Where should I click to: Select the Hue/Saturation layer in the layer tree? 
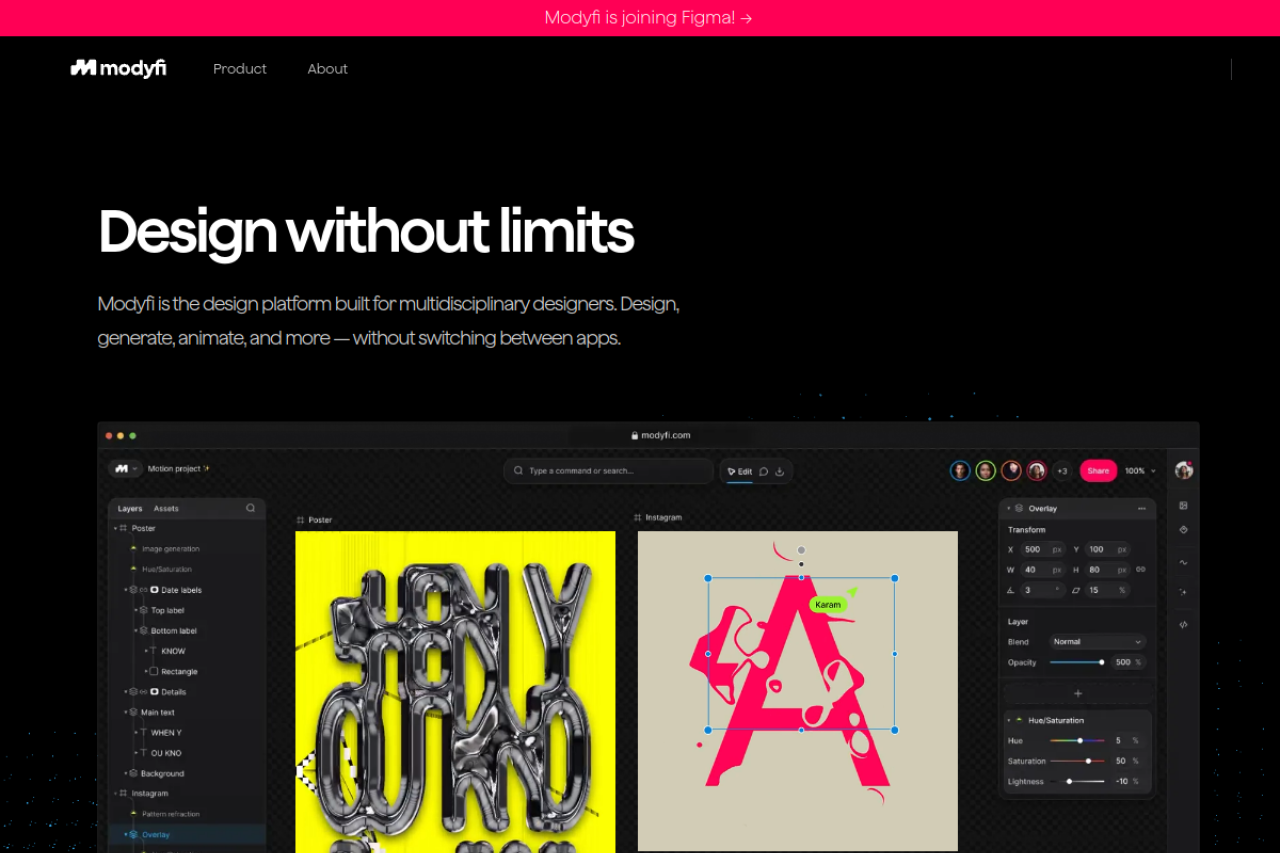click(x=167, y=569)
